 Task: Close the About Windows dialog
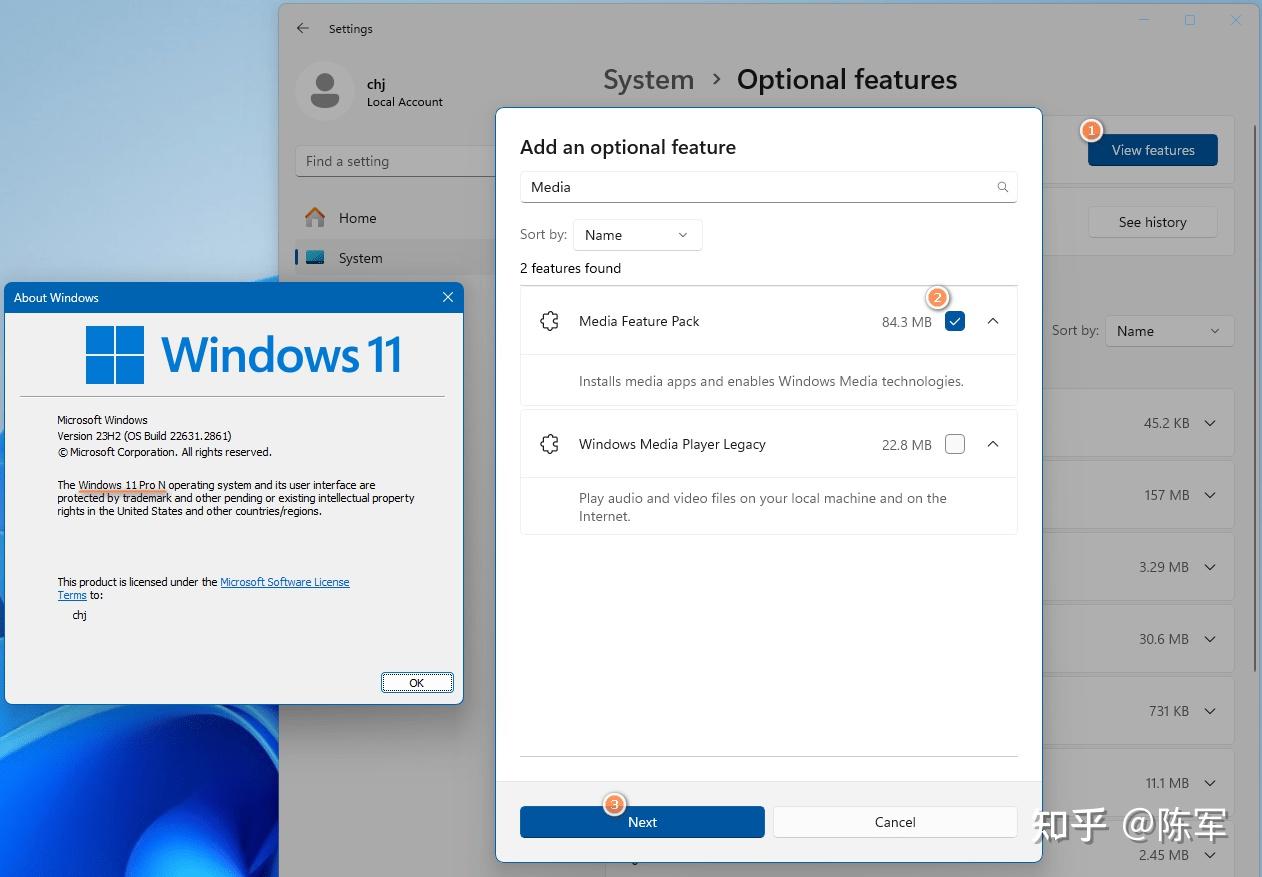448,297
